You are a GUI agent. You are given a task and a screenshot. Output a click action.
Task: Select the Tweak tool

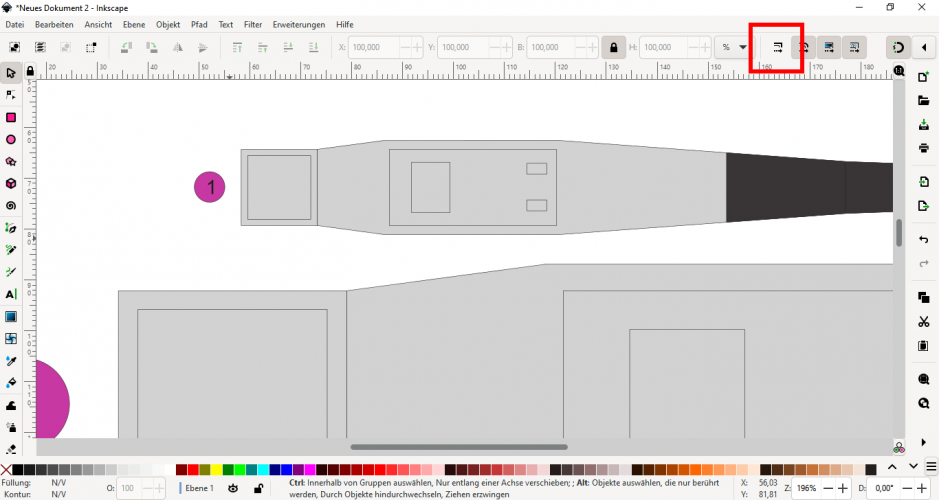point(11,405)
